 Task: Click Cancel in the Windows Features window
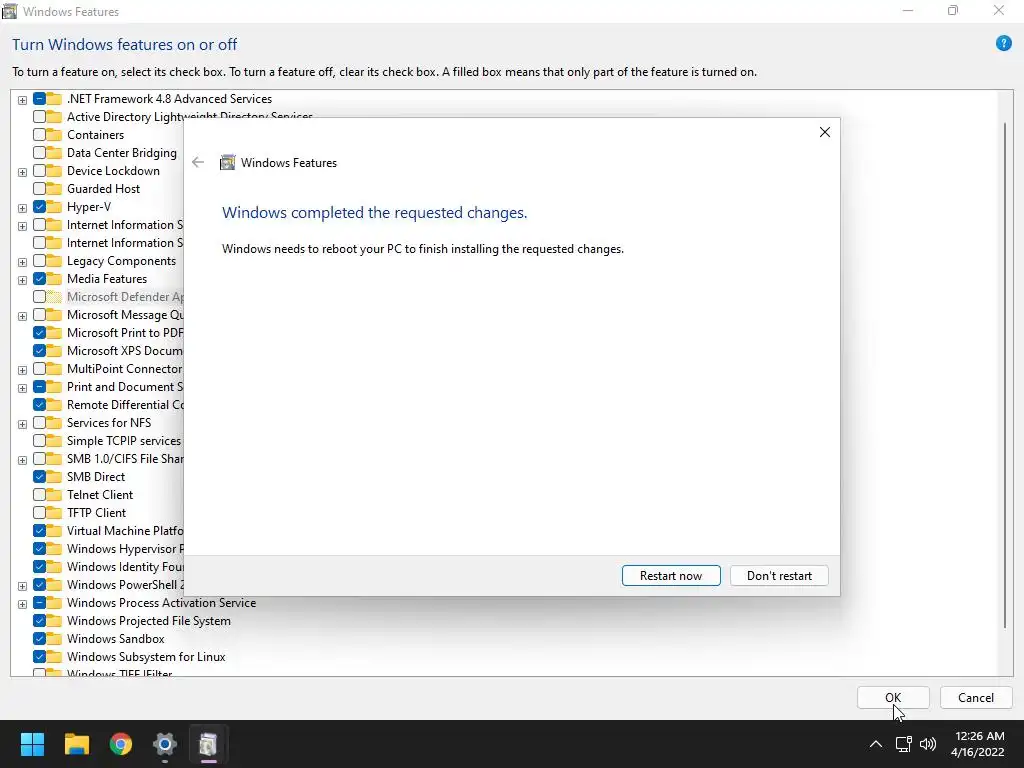976,697
